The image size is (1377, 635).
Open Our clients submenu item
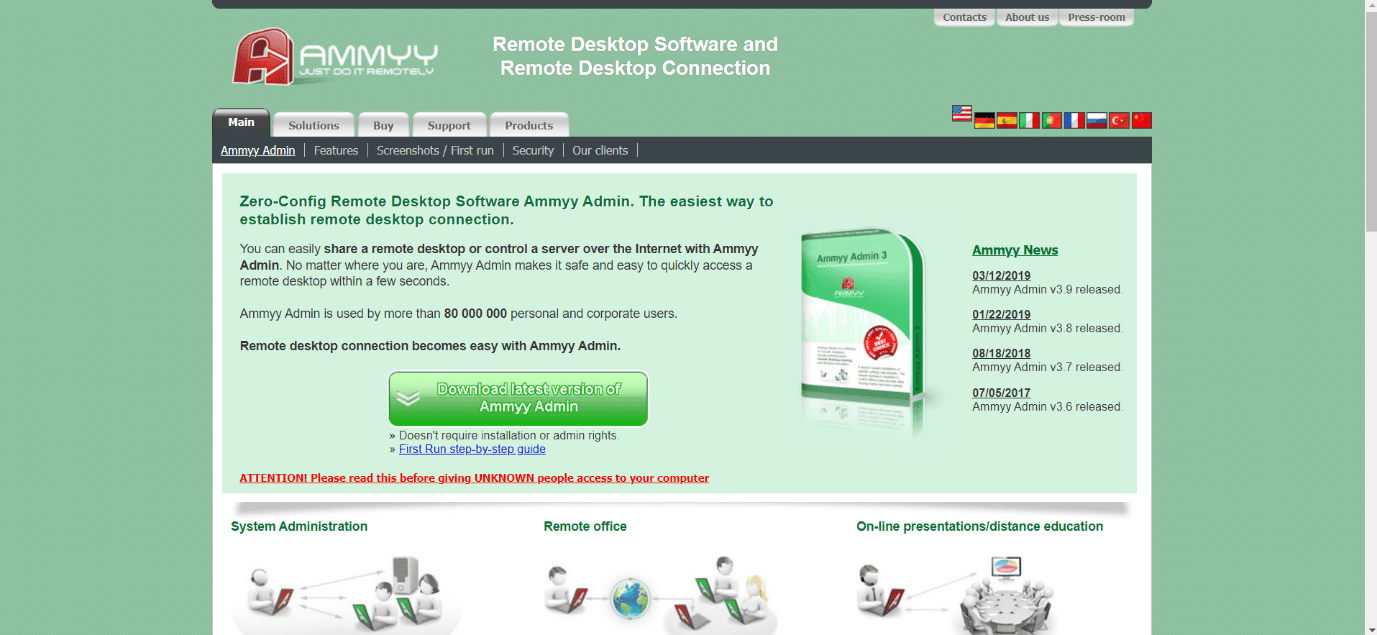[x=600, y=151]
